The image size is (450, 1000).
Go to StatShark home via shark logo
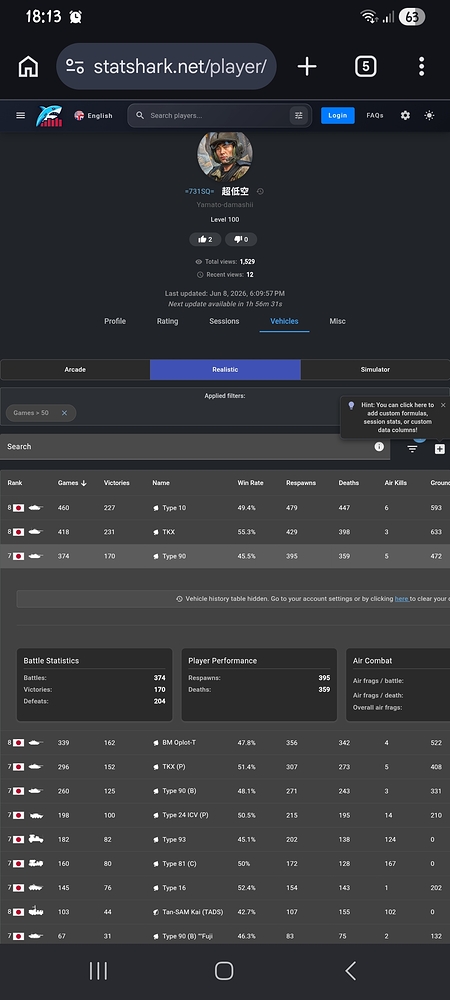click(49, 115)
